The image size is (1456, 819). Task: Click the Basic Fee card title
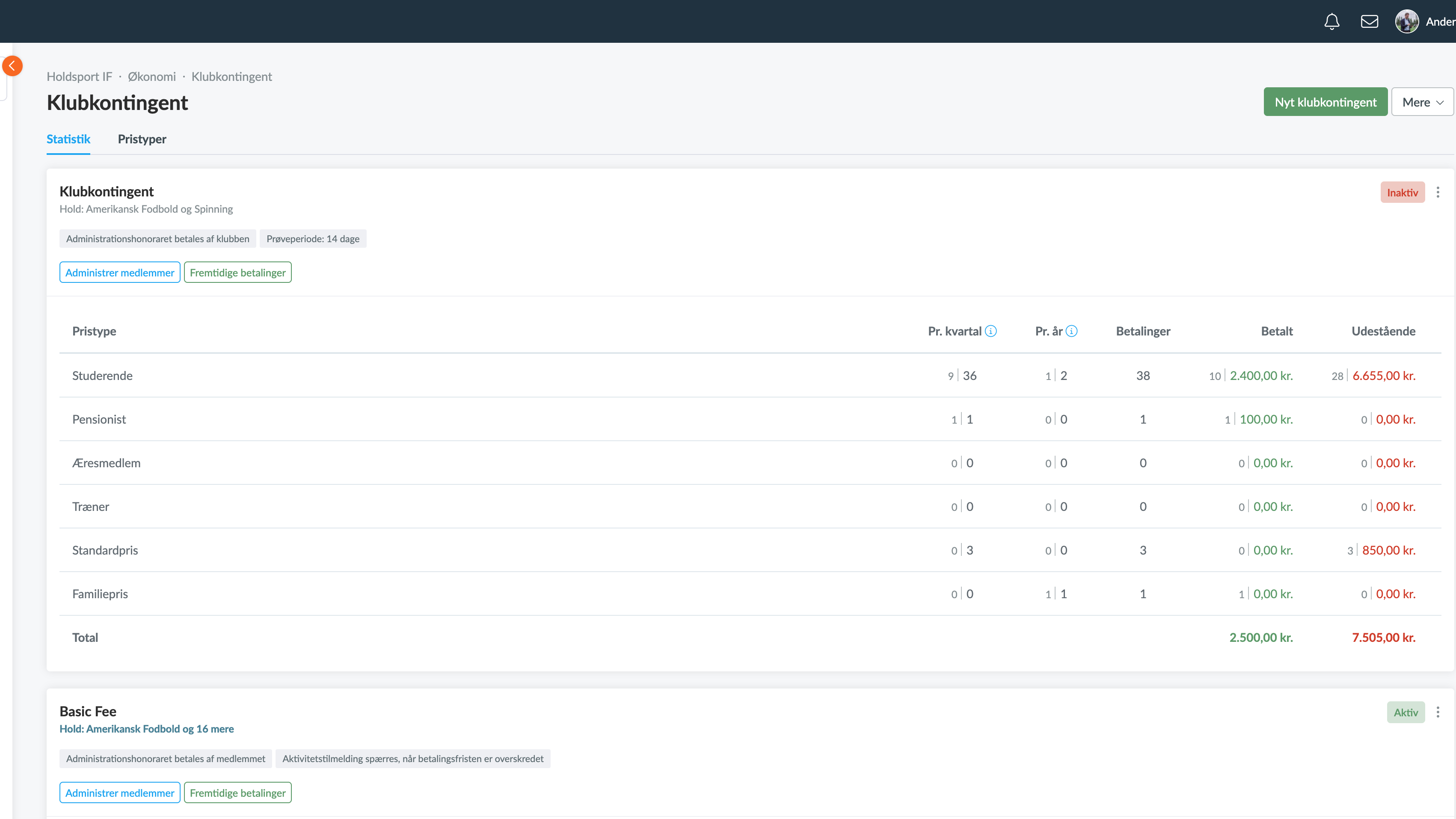(88, 711)
